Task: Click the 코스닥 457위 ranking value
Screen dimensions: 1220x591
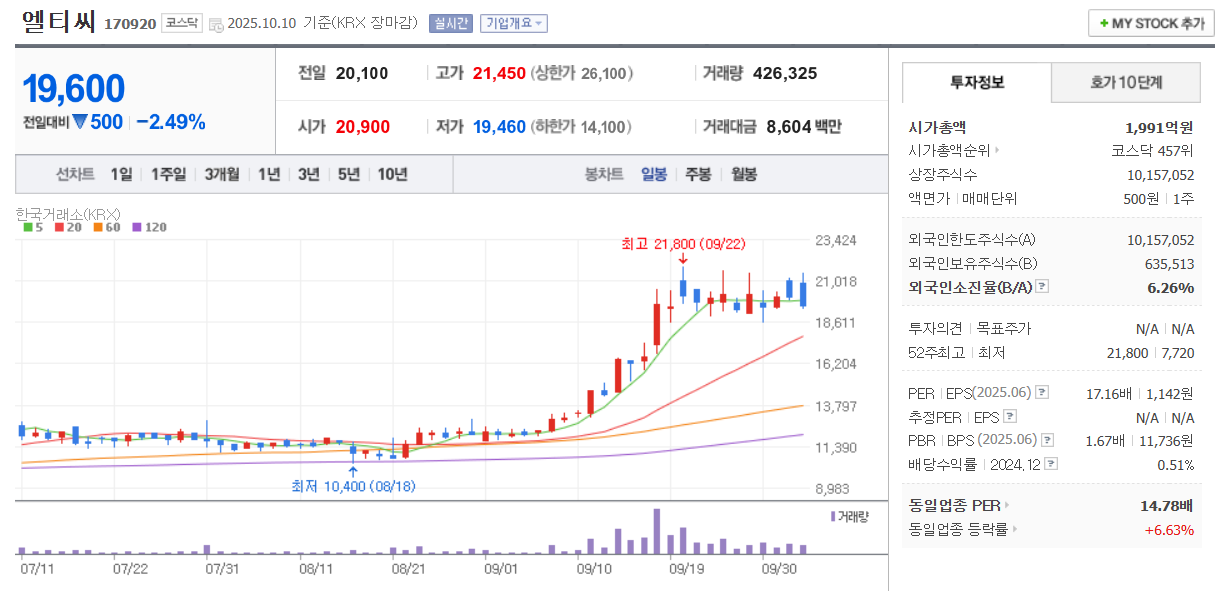Action: pyautogui.click(x=1152, y=151)
